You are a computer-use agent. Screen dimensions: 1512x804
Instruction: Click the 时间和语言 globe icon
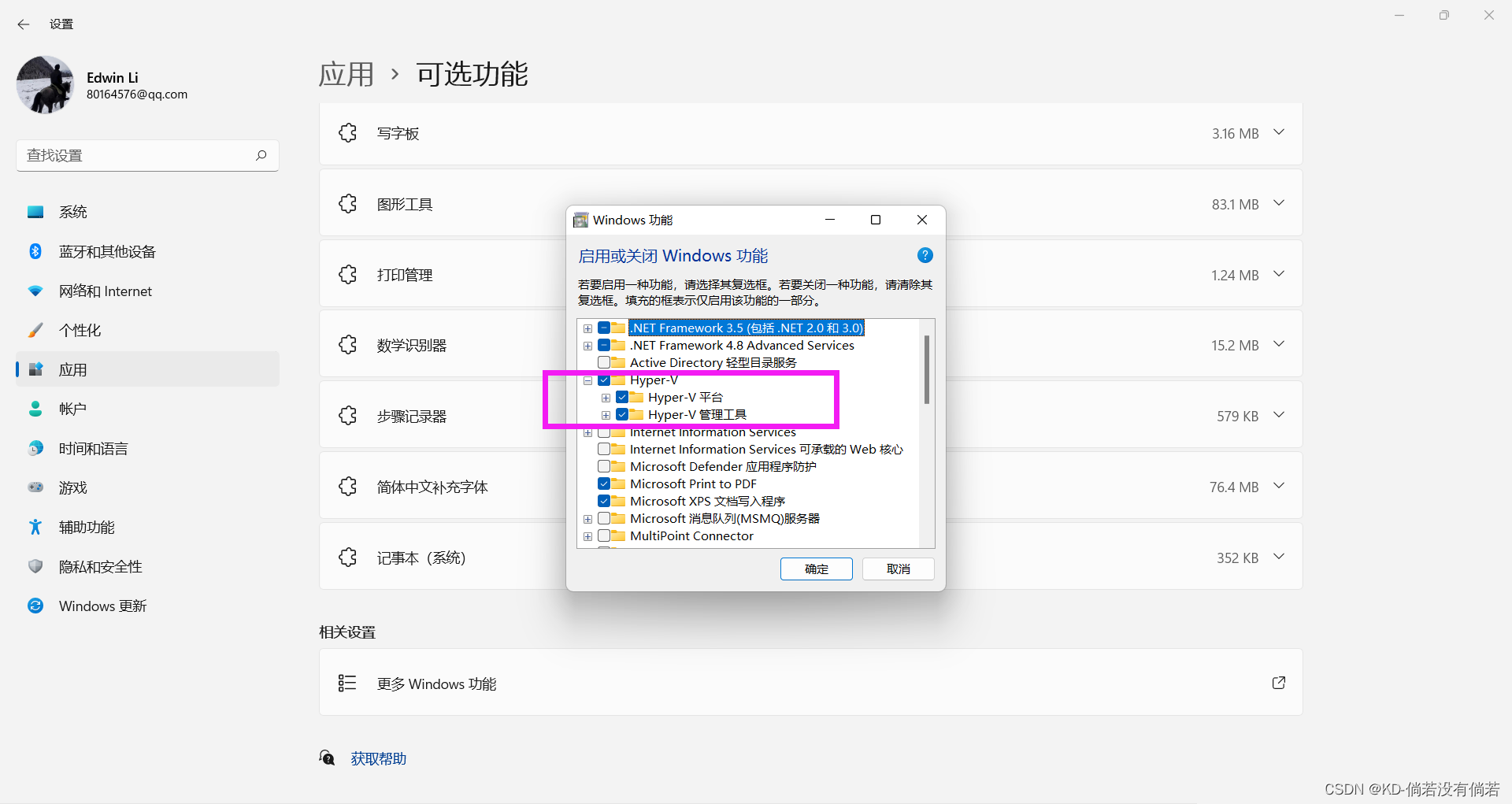coord(35,448)
